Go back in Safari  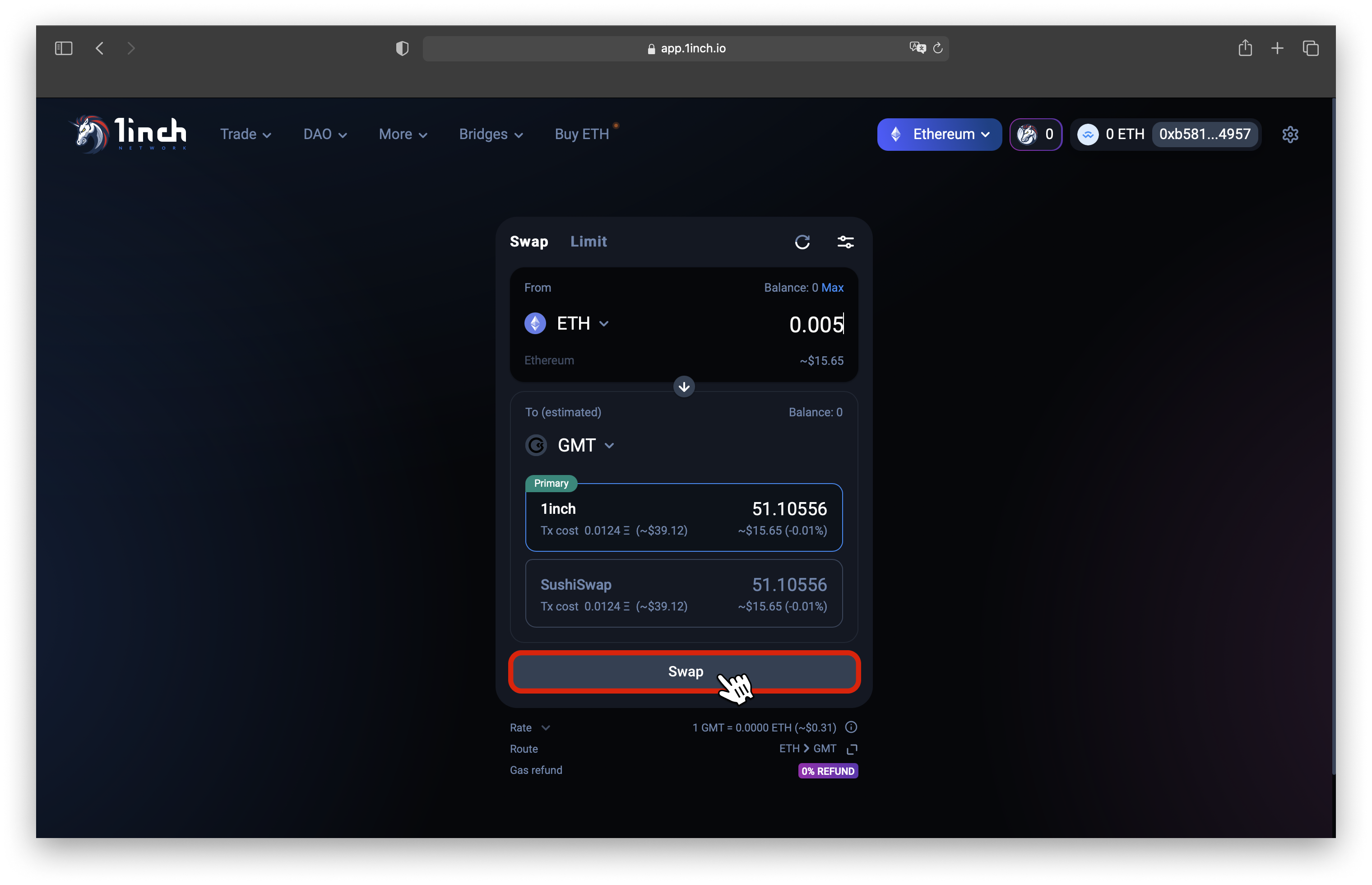pos(100,48)
